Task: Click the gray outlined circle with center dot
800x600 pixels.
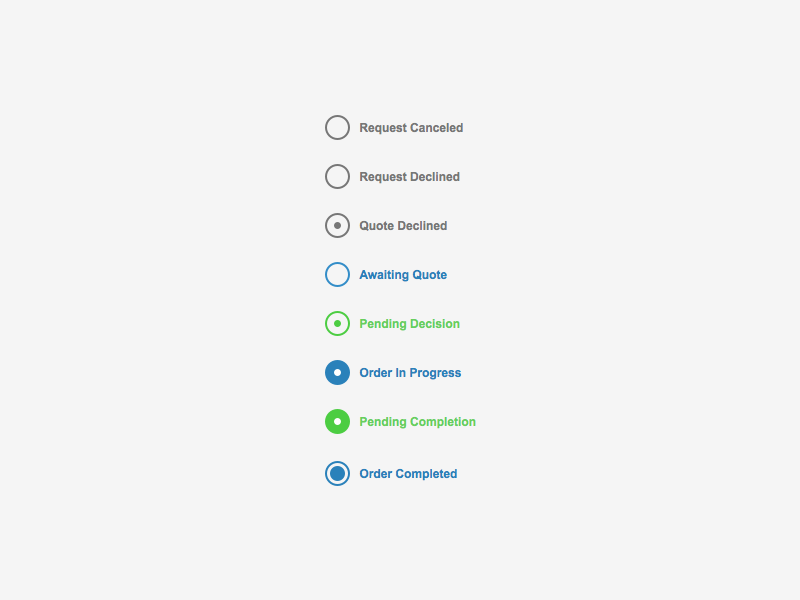Action: (337, 226)
